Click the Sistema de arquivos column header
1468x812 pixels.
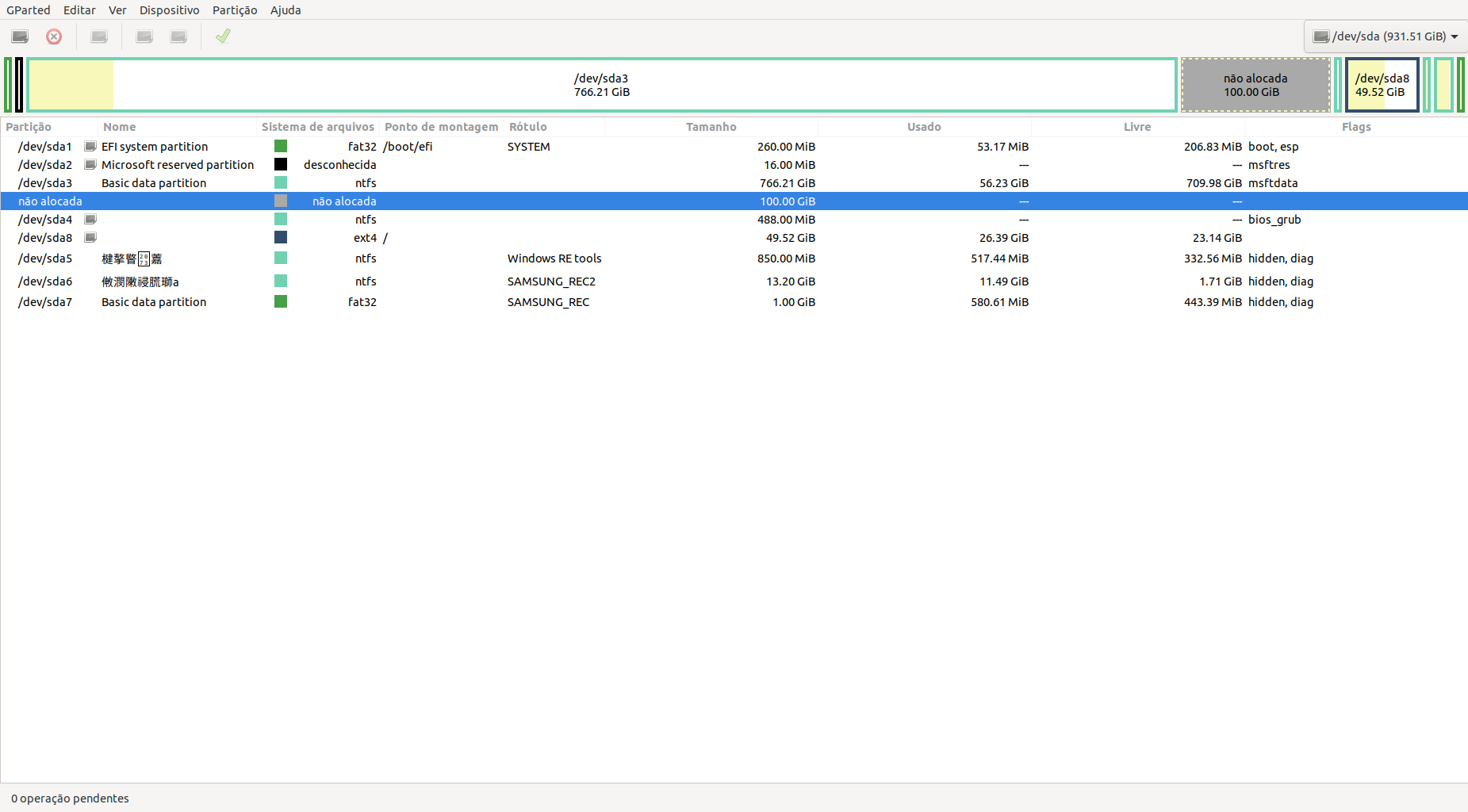click(317, 127)
